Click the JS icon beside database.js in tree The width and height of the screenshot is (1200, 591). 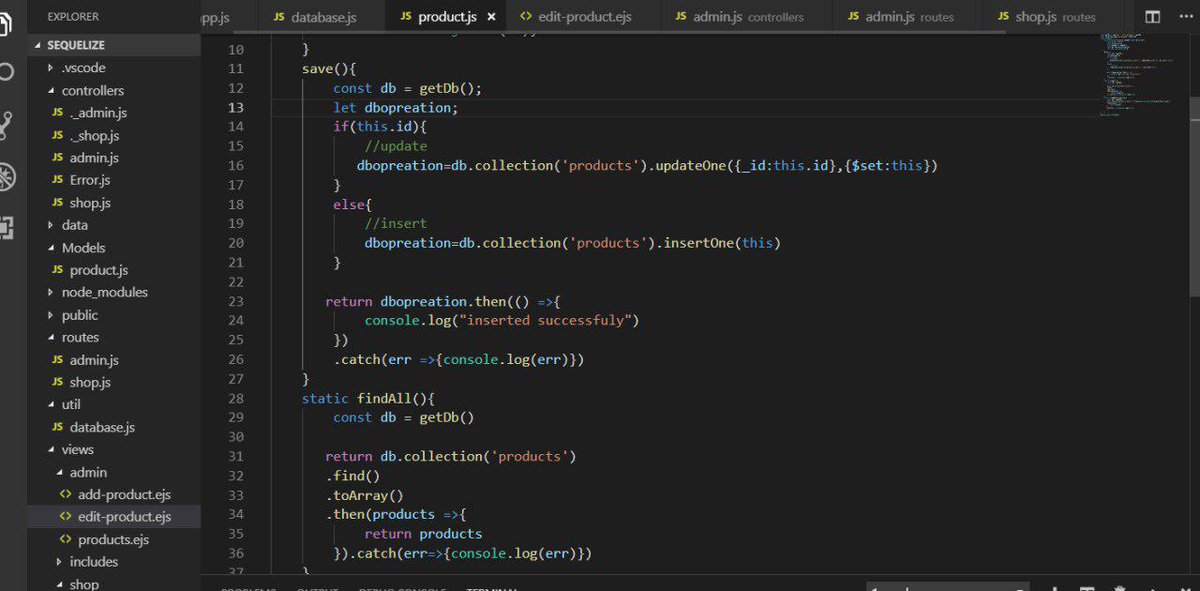coord(58,427)
